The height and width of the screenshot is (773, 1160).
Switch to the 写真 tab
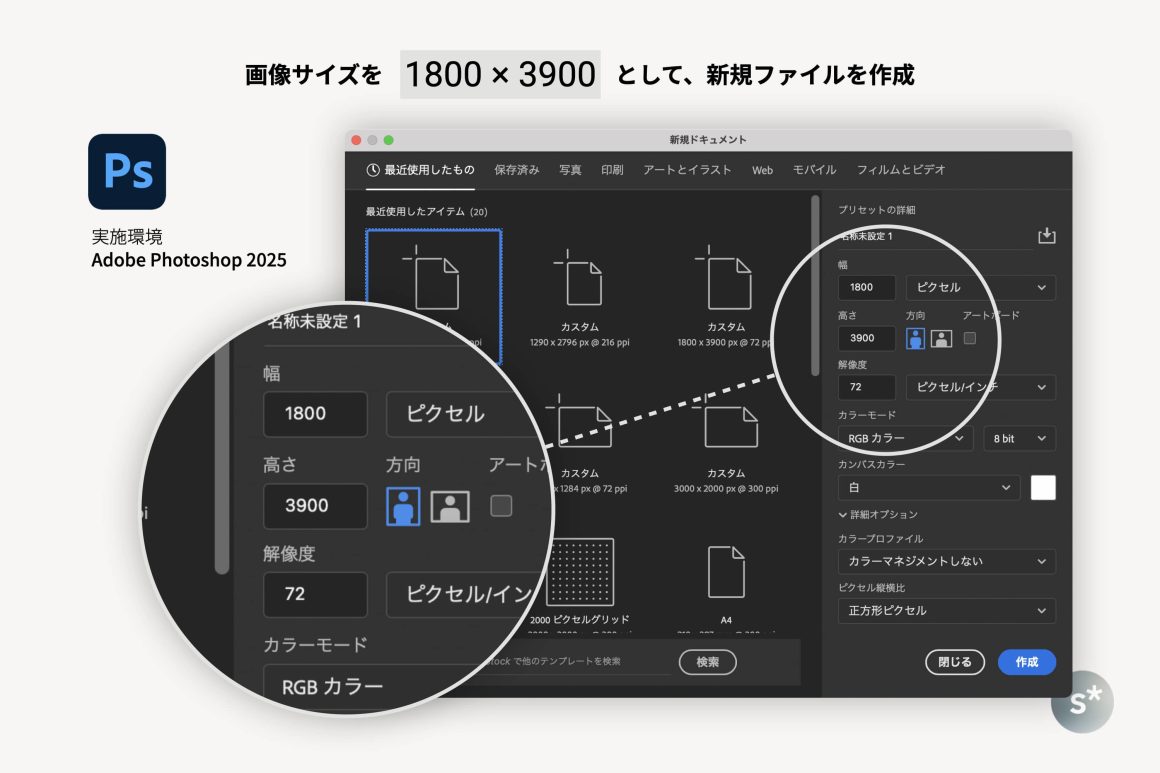[x=570, y=170]
